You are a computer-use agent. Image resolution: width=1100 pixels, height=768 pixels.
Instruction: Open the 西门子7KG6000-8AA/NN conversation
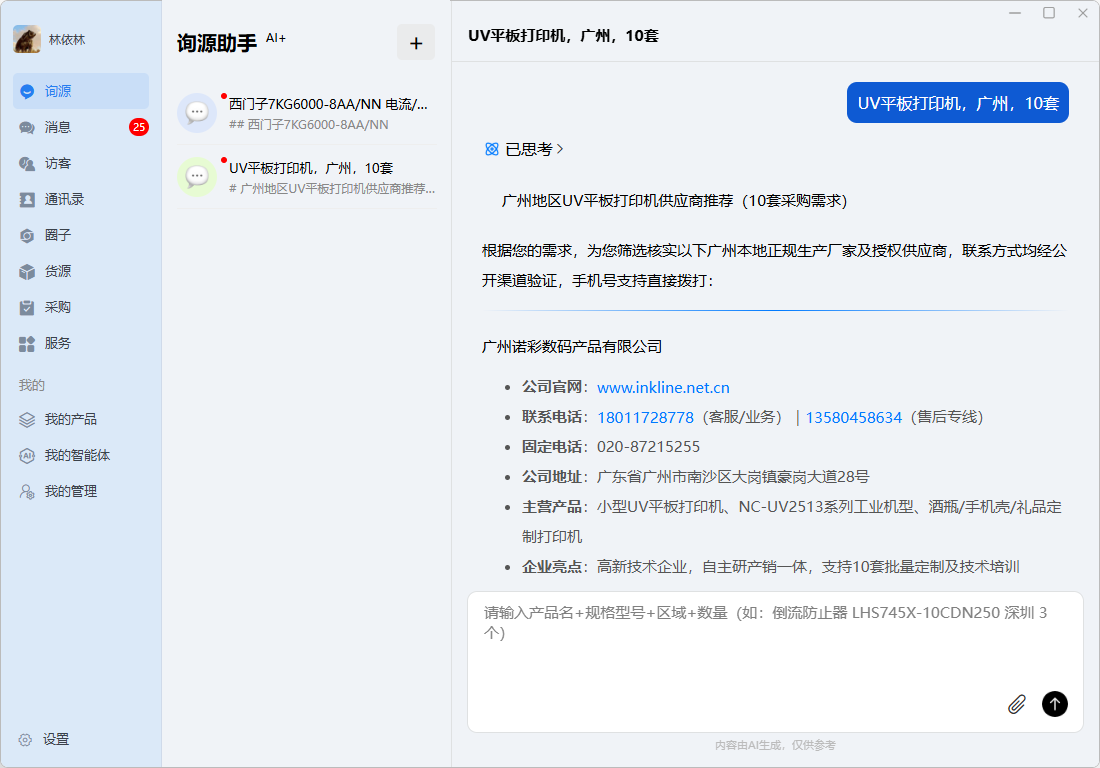(307, 113)
